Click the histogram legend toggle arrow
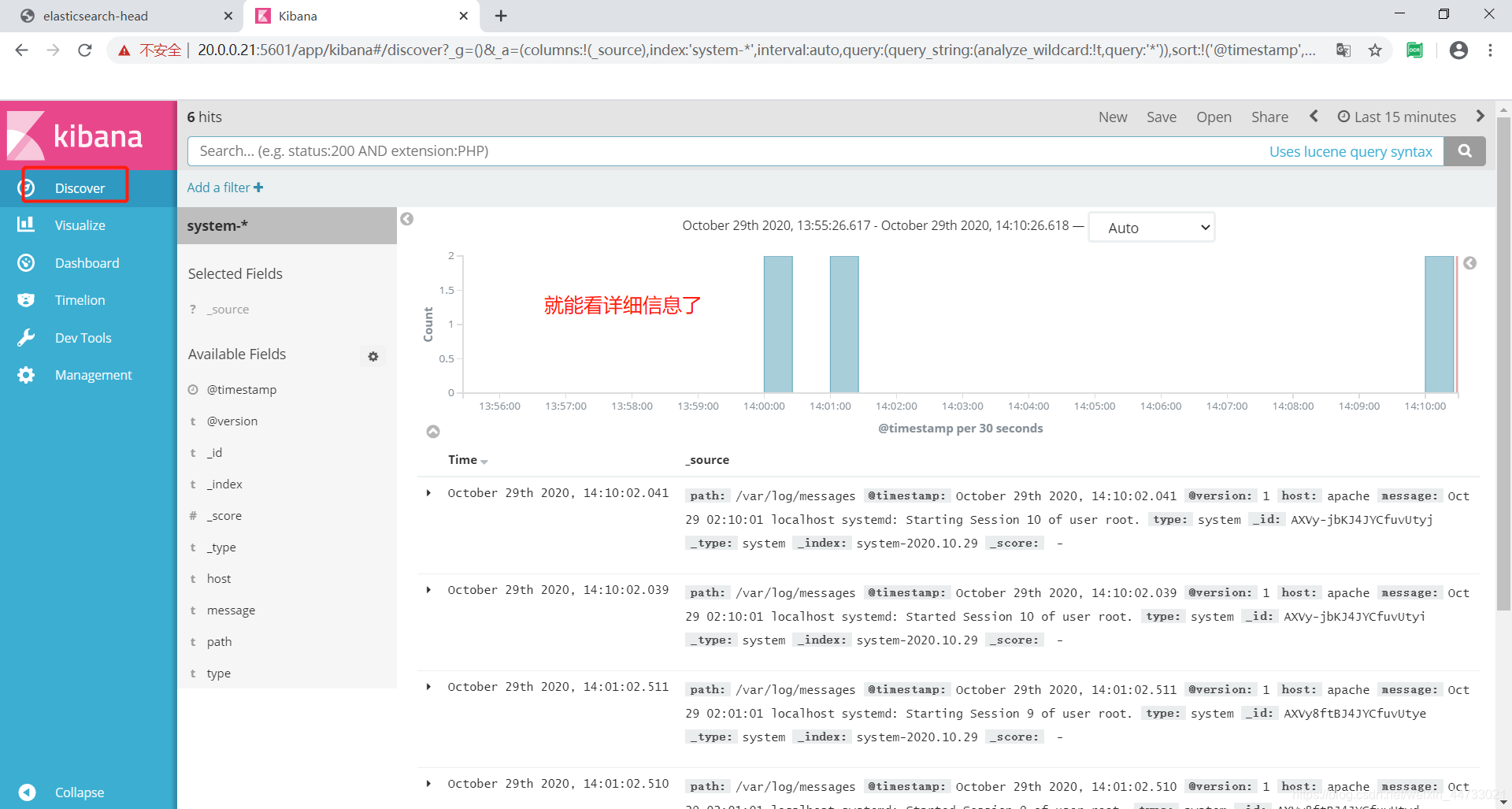Viewport: 1512px width, 809px height. [x=1469, y=263]
